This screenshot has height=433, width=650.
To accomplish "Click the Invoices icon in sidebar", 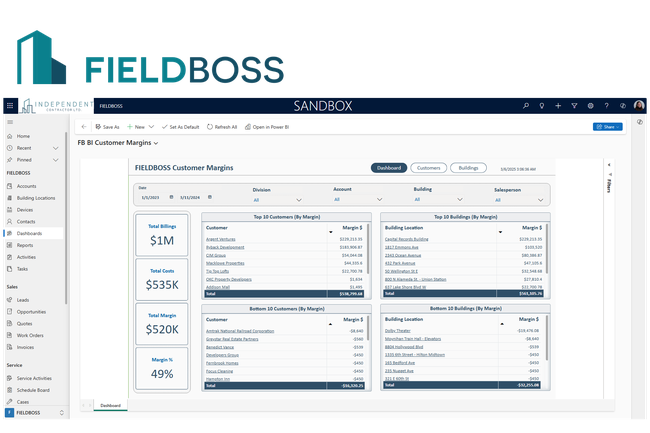I will tap(10, 347).
